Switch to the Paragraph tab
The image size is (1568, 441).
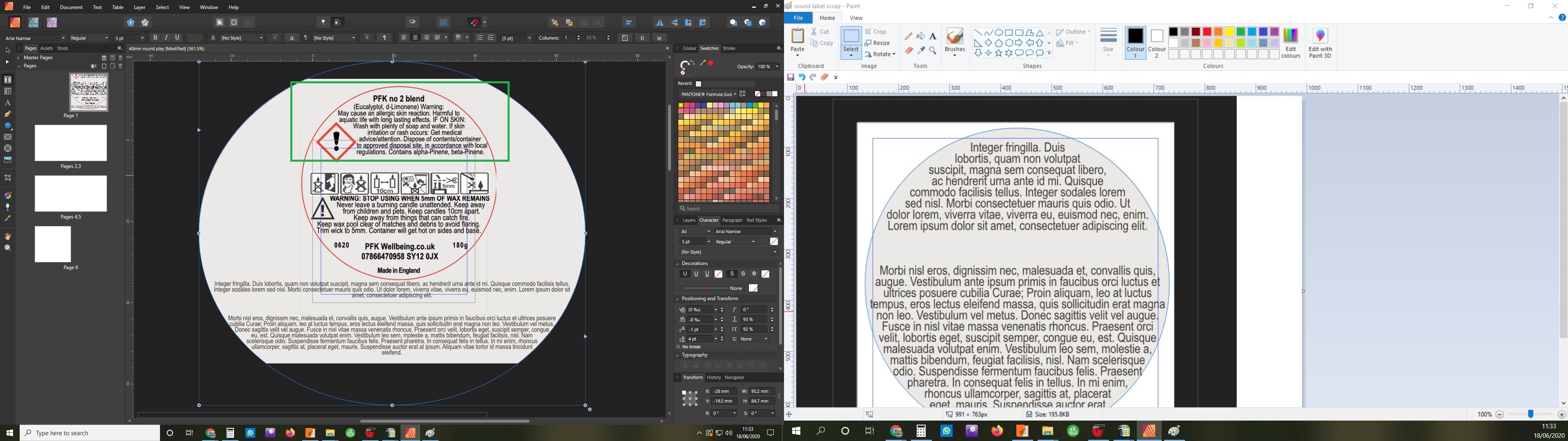coord(732,220)
